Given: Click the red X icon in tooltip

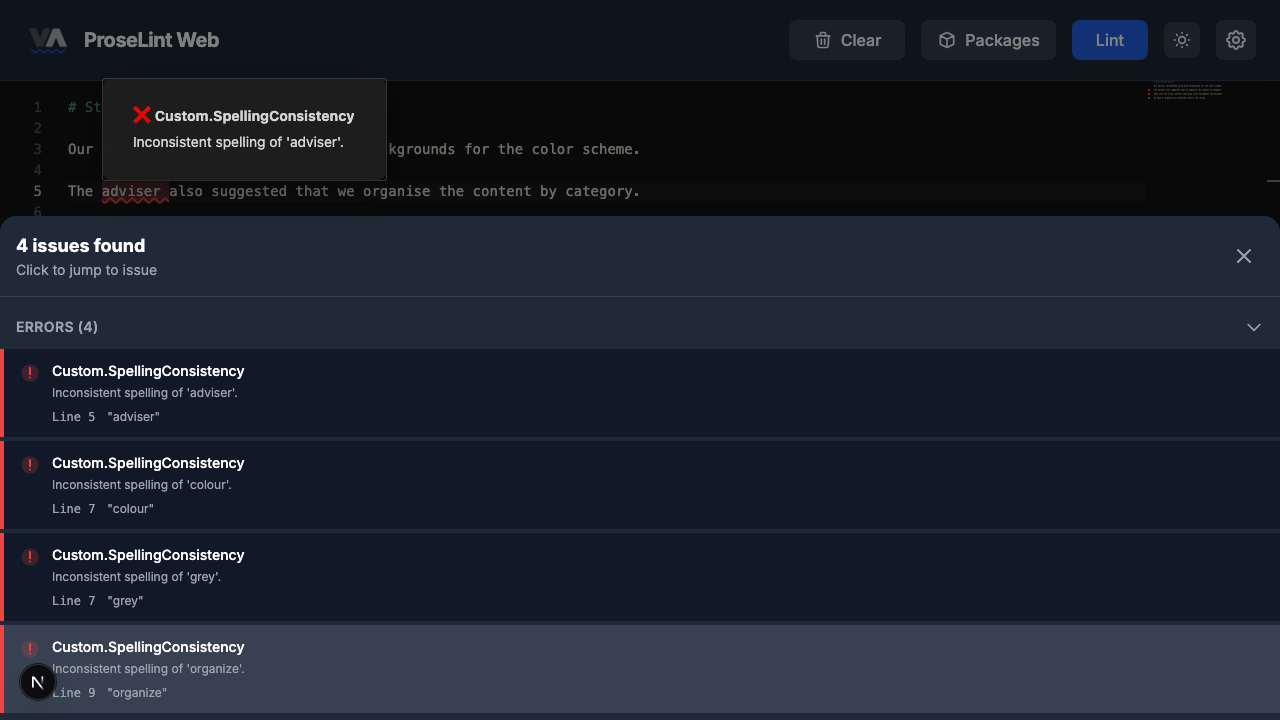Looking at the screenshot, I should (142, 115).
